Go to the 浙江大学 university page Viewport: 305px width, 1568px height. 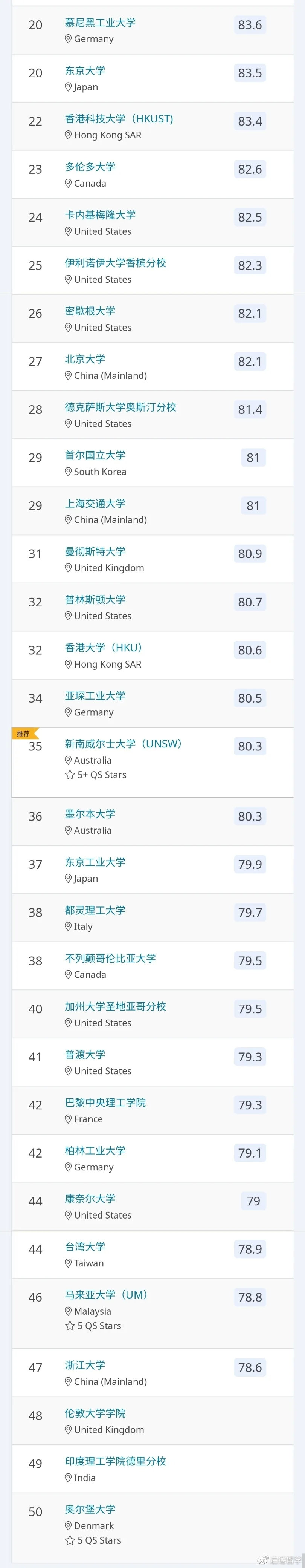click(85, 1365)
